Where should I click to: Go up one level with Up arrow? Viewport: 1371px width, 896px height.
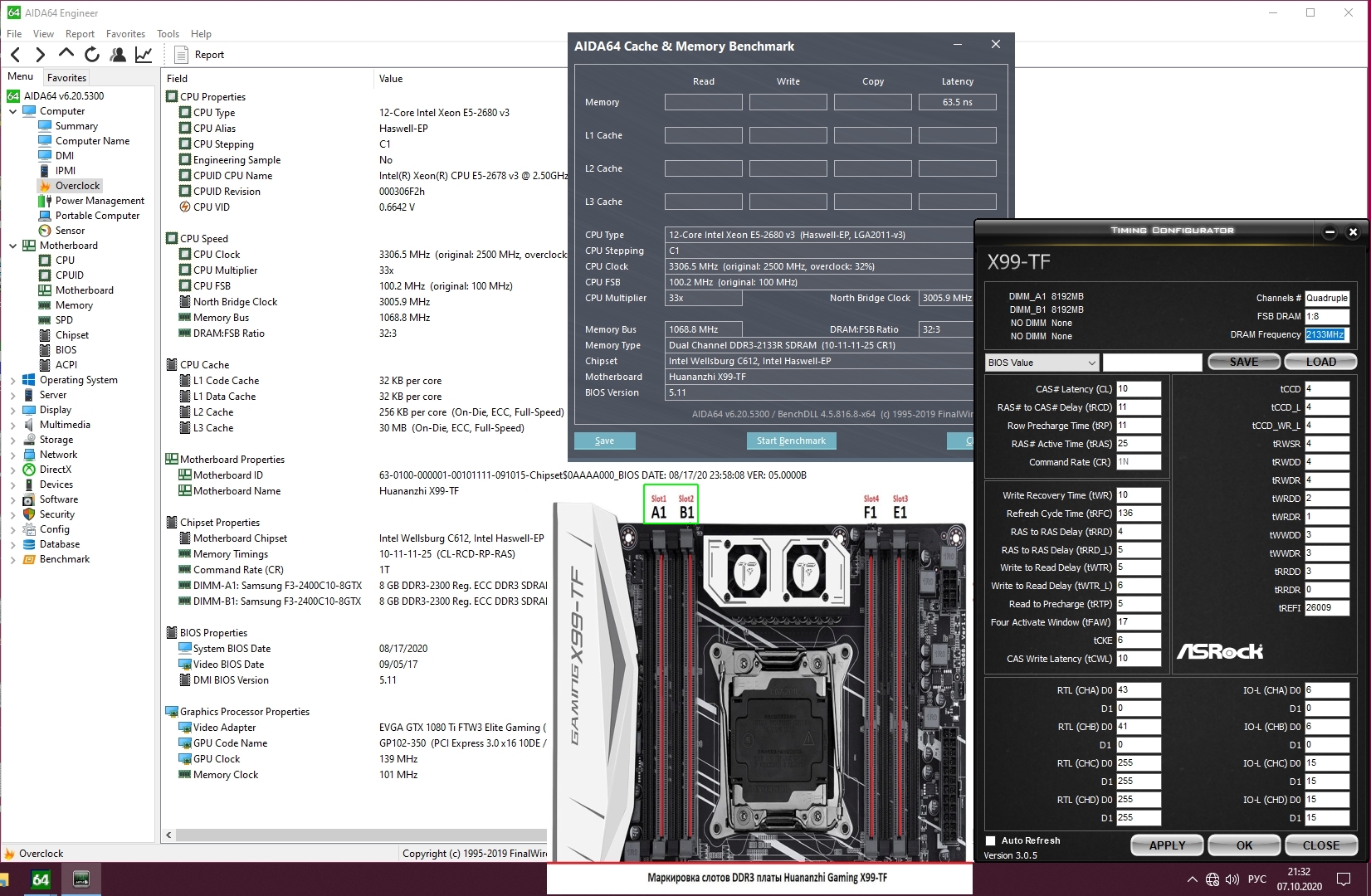[66, 54]
